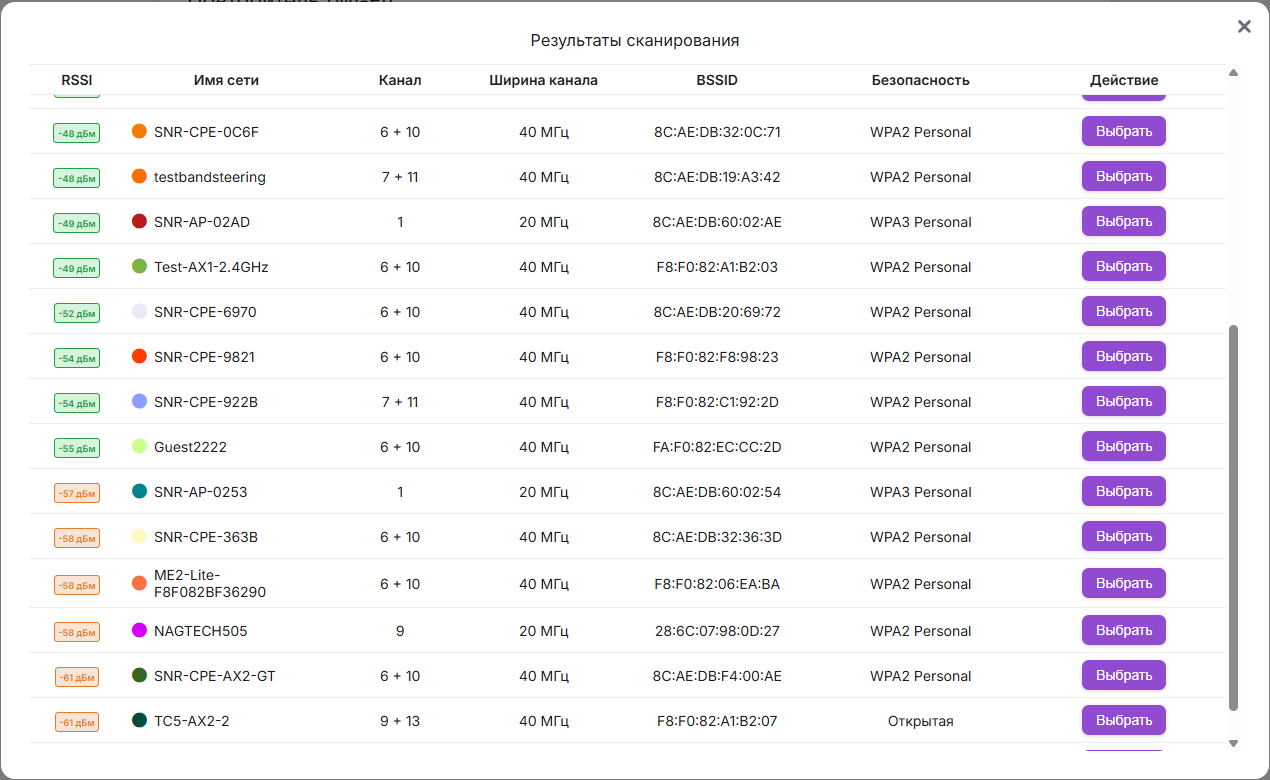Click the dark red dot beside SNR-AP-02AD
Screen dimensions: 1270x780
click(140, 221)
